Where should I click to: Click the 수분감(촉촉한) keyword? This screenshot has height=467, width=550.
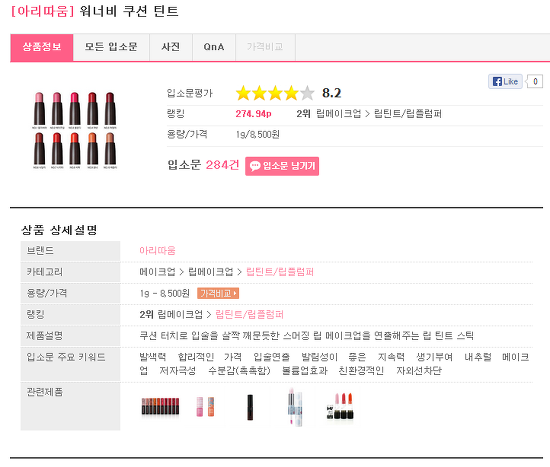pos(239,371)
